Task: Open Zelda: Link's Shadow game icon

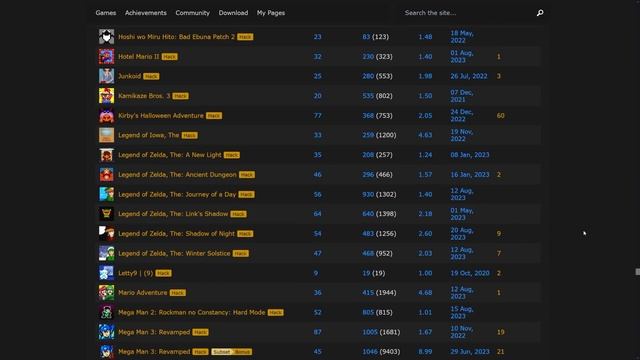Action: pos(107,214)
